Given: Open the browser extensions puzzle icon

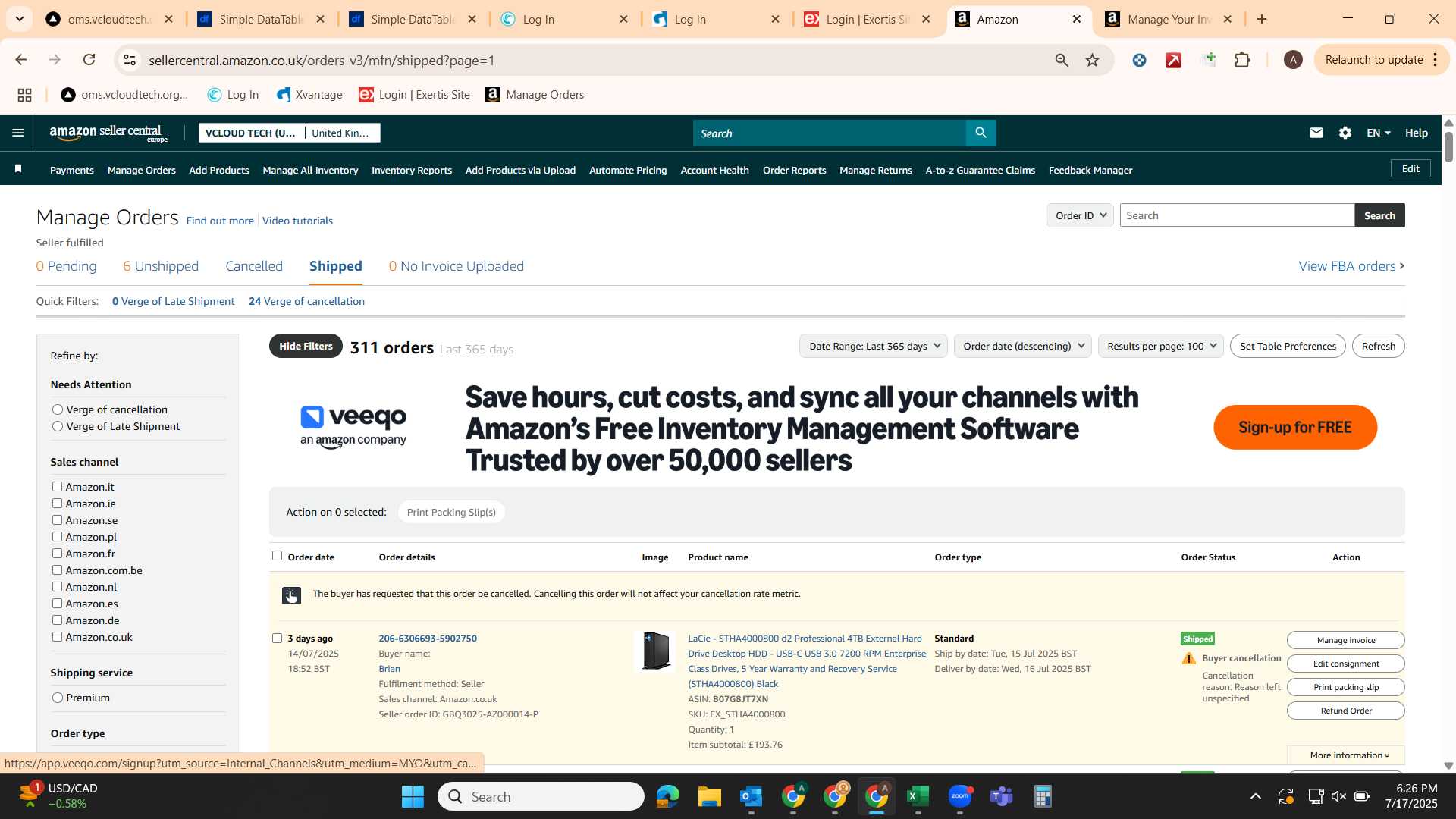Looking at the screenshot, I should [x=1242, y=60].
